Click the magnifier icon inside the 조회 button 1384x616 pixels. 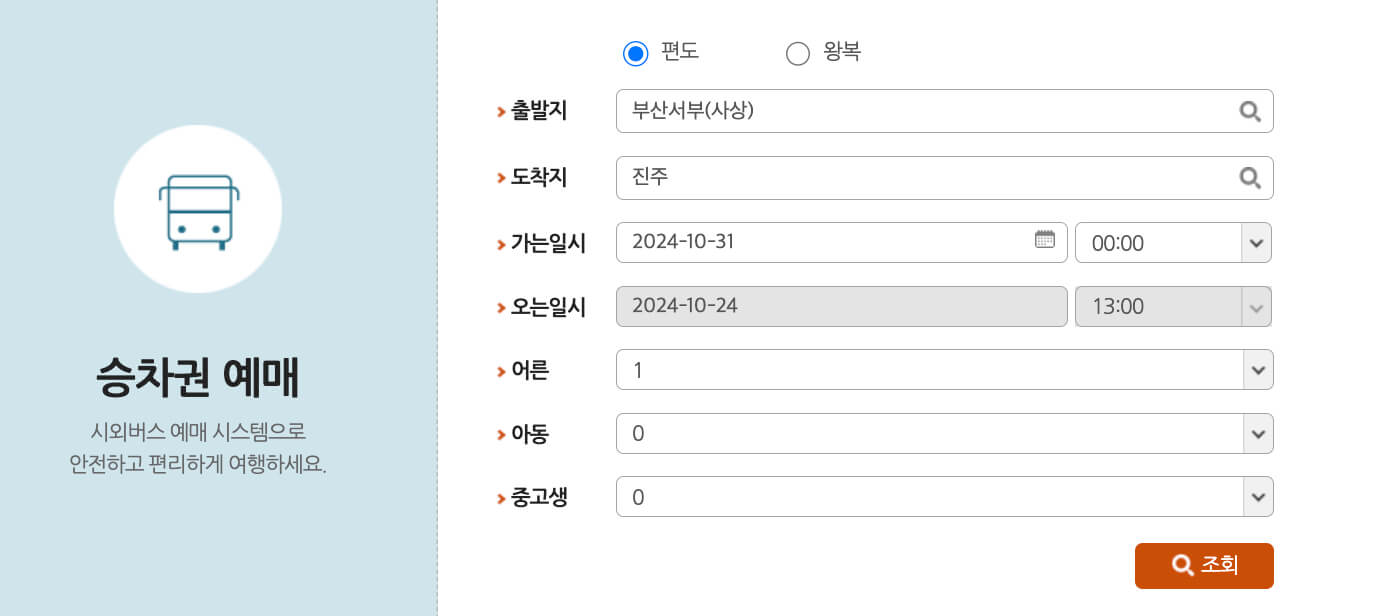(1182, 565)
